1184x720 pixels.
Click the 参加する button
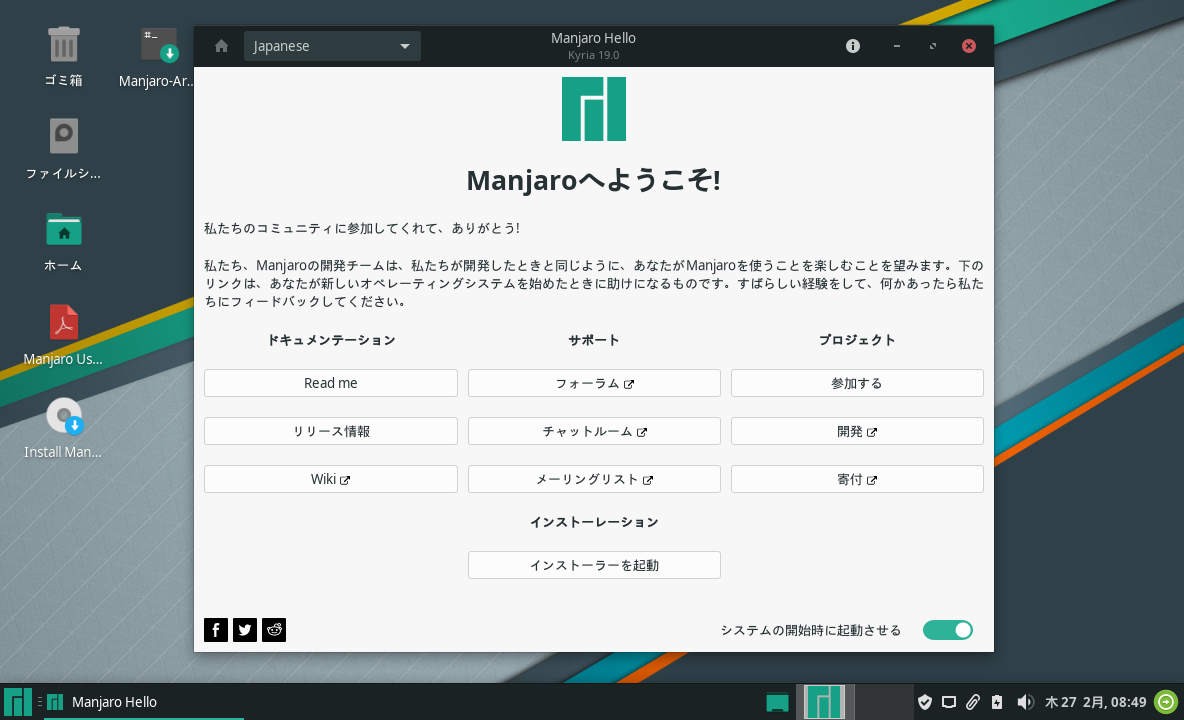[857, 383]
